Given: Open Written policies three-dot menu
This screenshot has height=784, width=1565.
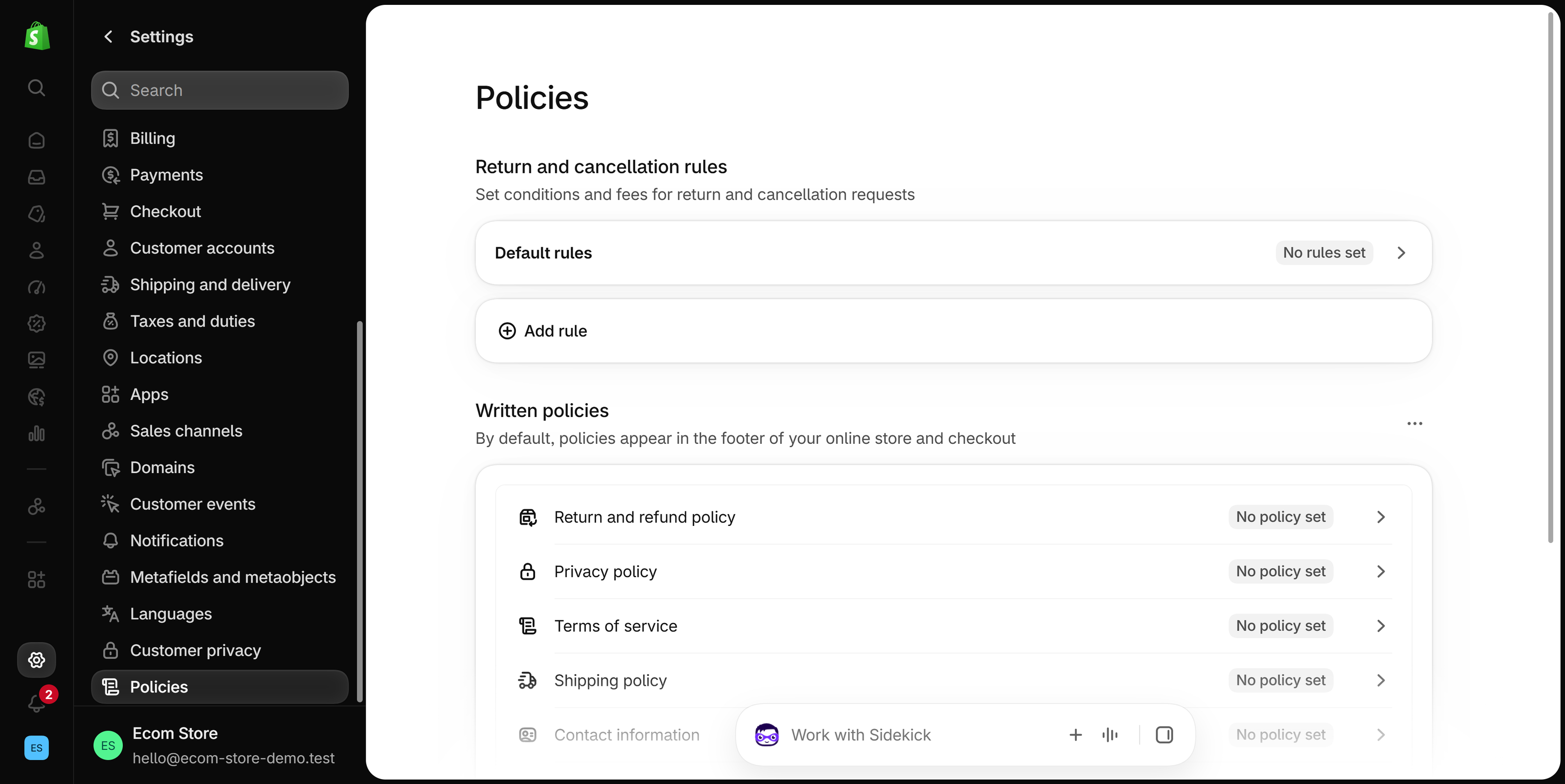Looking at the screenshot, I should click(x=1415, y=423).
